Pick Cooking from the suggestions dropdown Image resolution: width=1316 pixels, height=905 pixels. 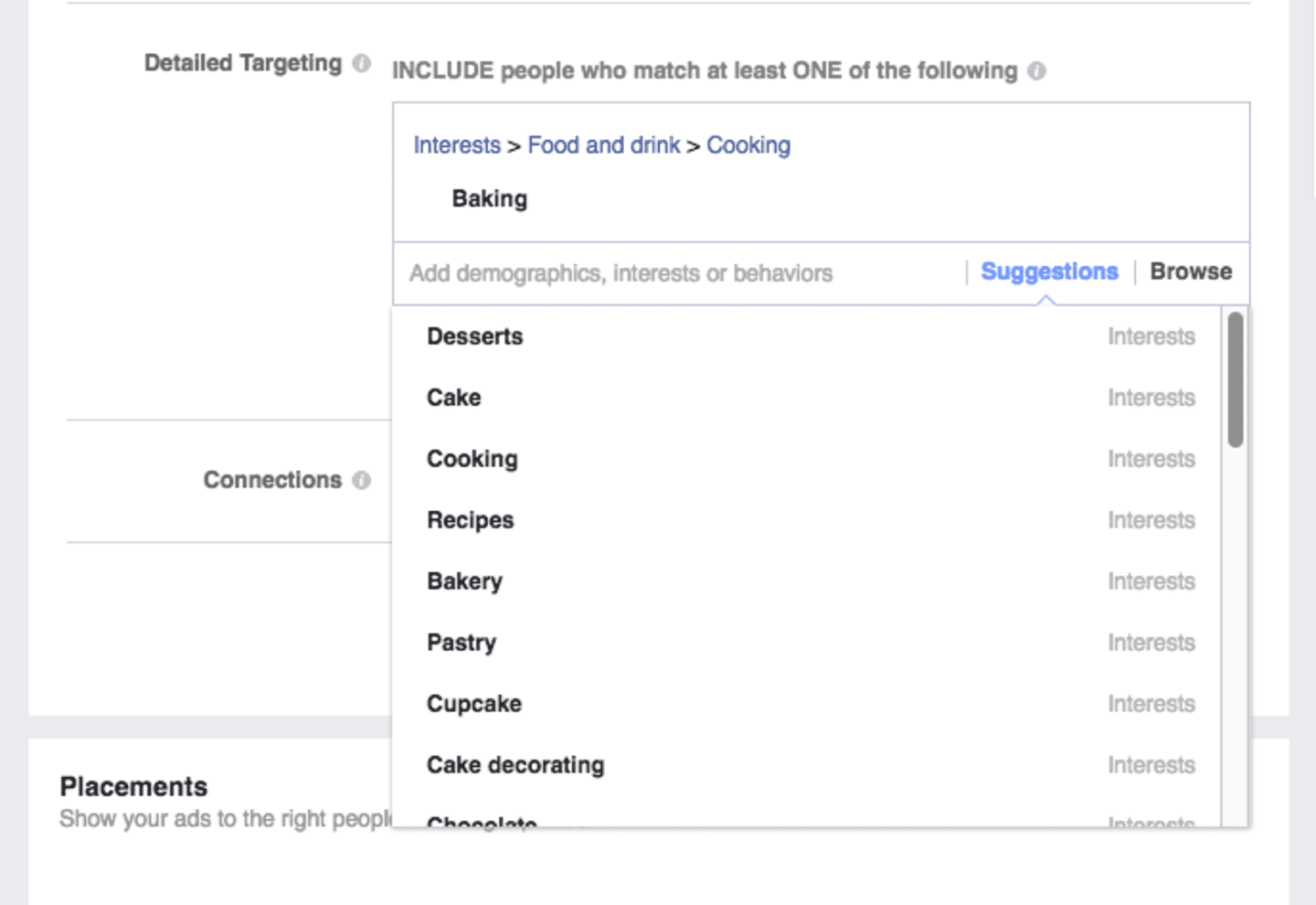coord(472,459)
